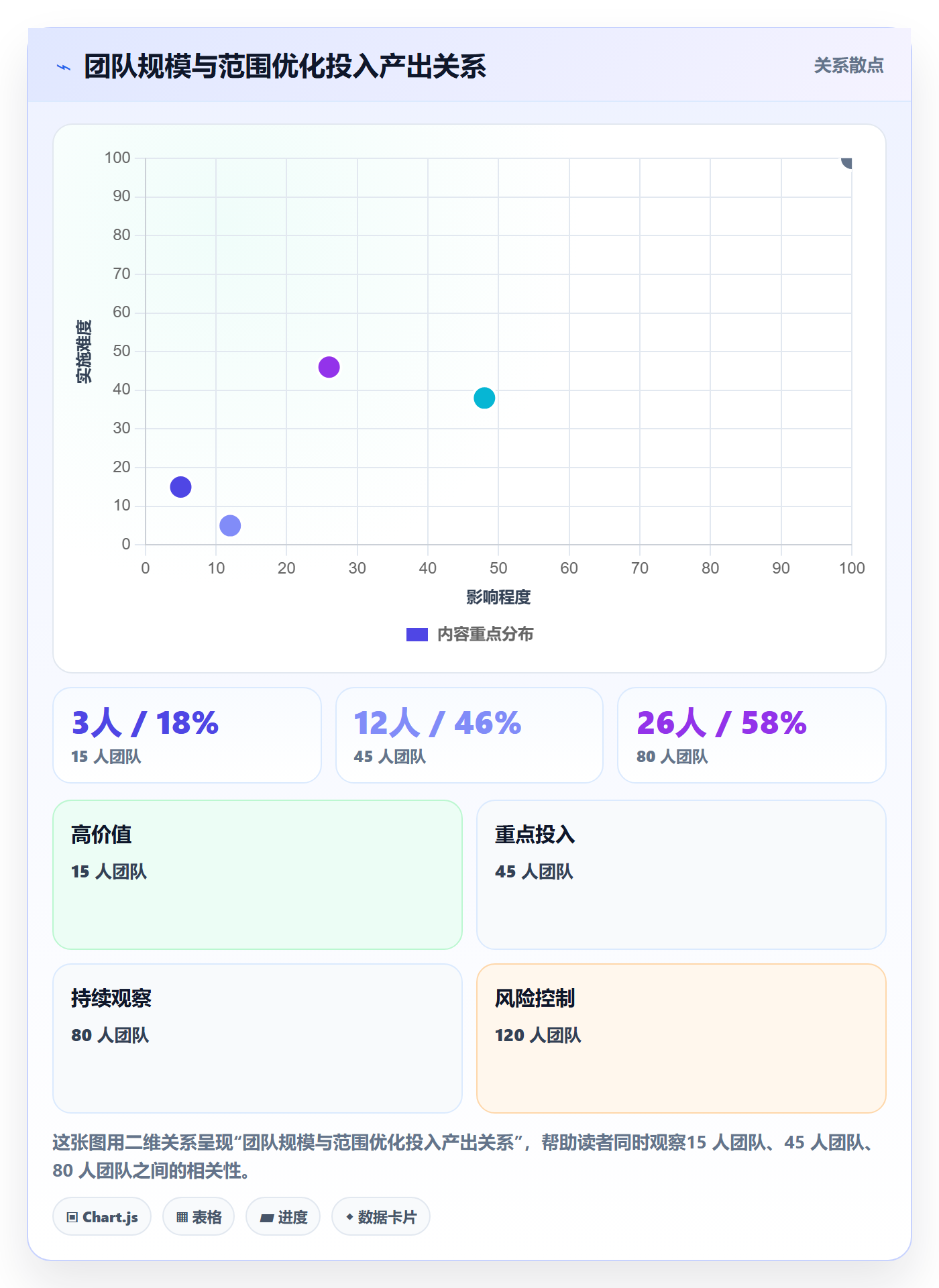
Task: Click the 关系散点 label in header
Action: (x=848, y=66)
